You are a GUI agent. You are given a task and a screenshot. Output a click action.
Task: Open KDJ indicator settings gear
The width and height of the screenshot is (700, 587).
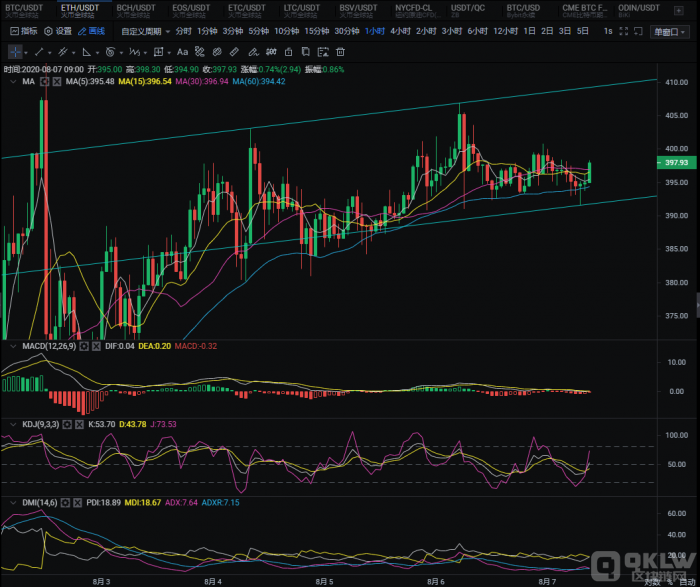point(67,425)
